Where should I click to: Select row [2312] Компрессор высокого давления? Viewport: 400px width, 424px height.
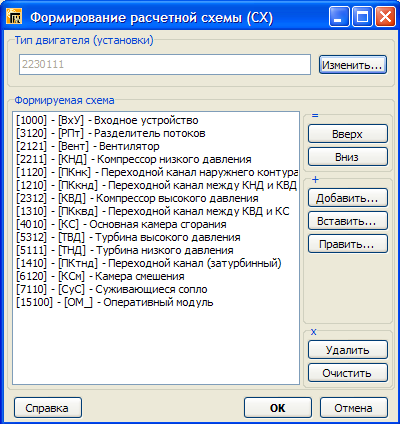coord(156,198)
